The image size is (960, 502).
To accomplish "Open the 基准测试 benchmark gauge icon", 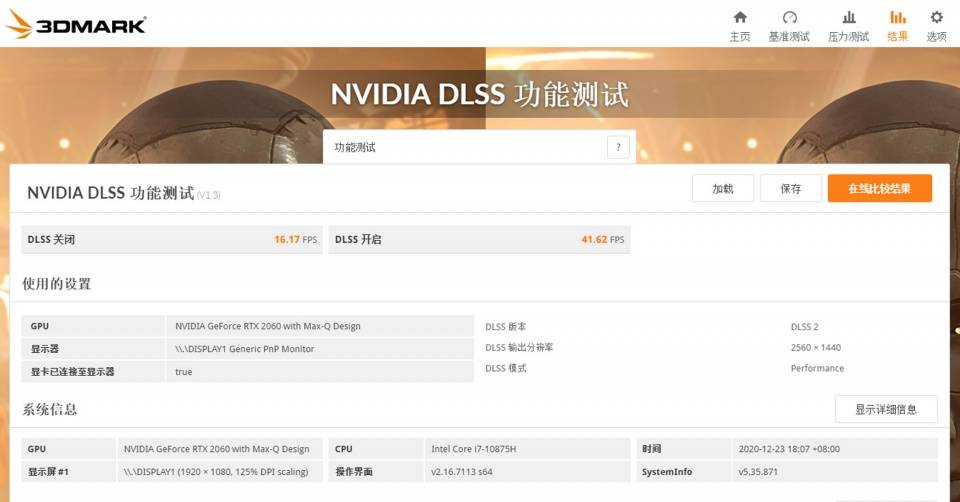I will coord(789,18).
